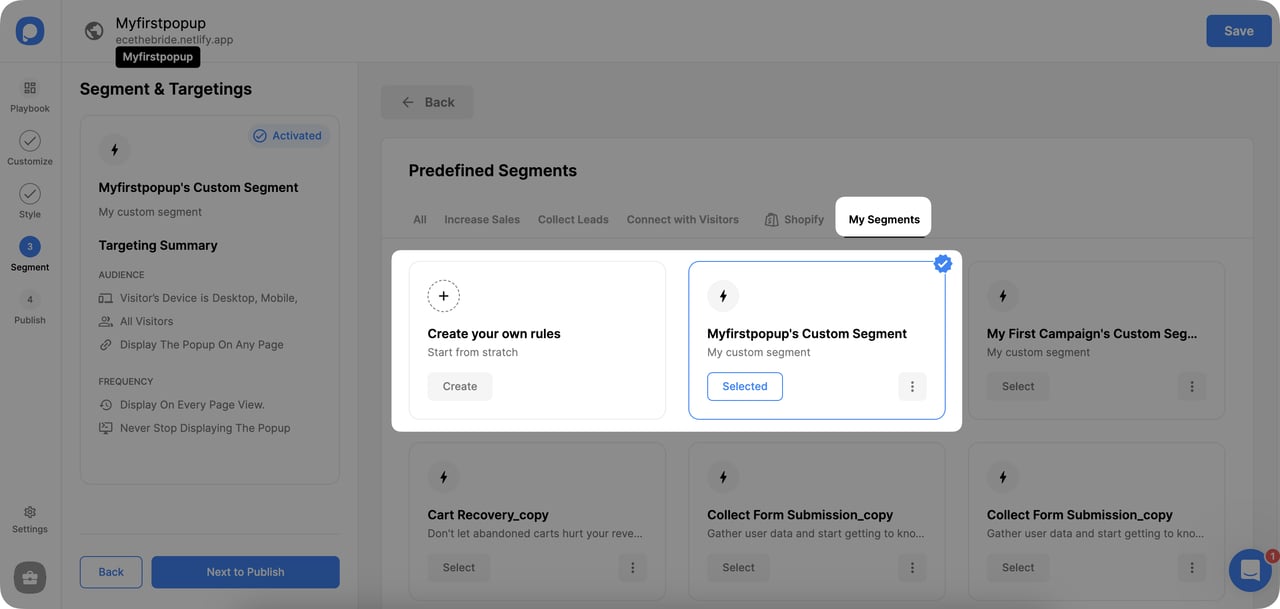Click the Popupsmart logo icon

[x=30, y=31]
